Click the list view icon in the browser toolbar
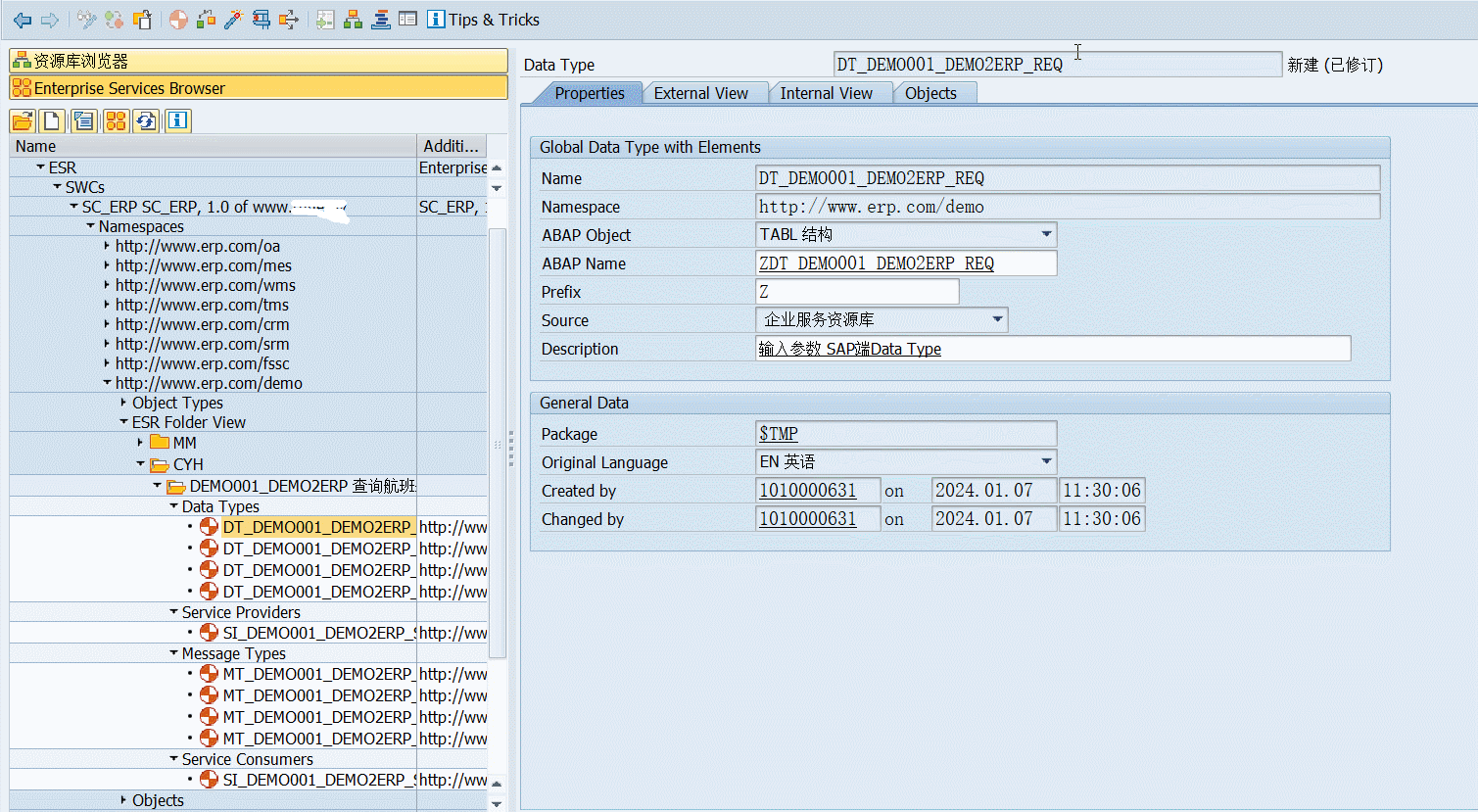Image resolution: width=1478 pixels, height=812 pixels. coord(84,120)
